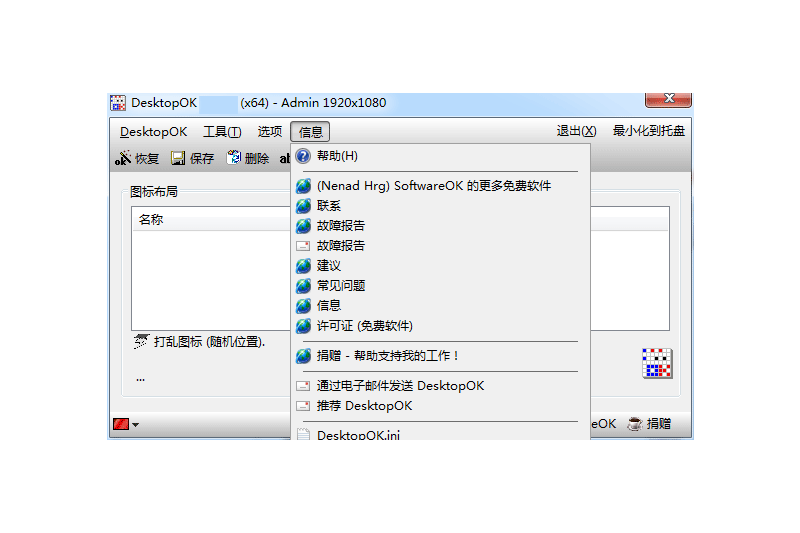Click the ... text under scramble link
The height and width of the screenshot is (533, 800).
coord(140,379)
